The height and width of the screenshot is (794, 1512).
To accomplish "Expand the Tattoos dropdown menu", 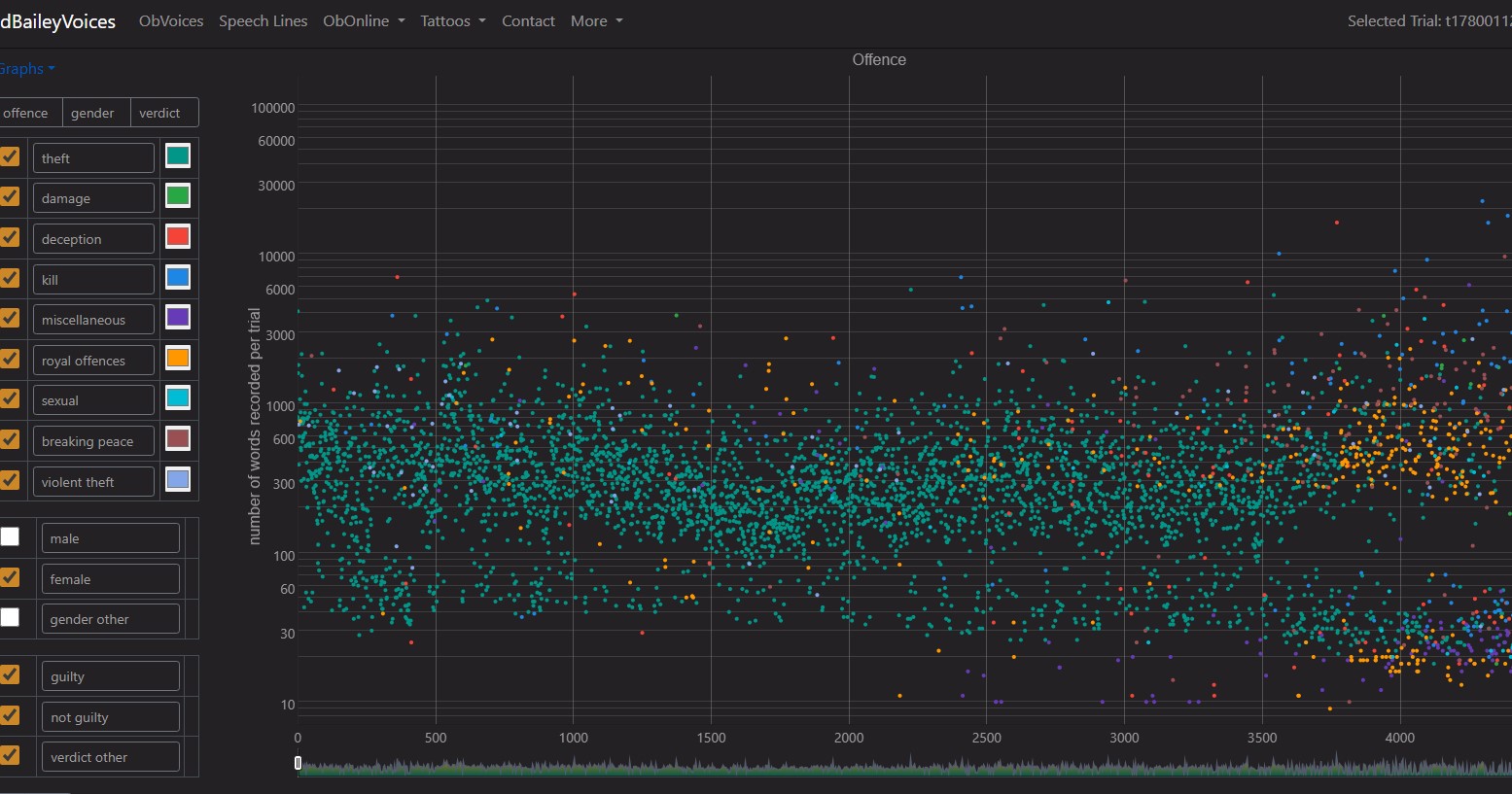I will [452, 21].
